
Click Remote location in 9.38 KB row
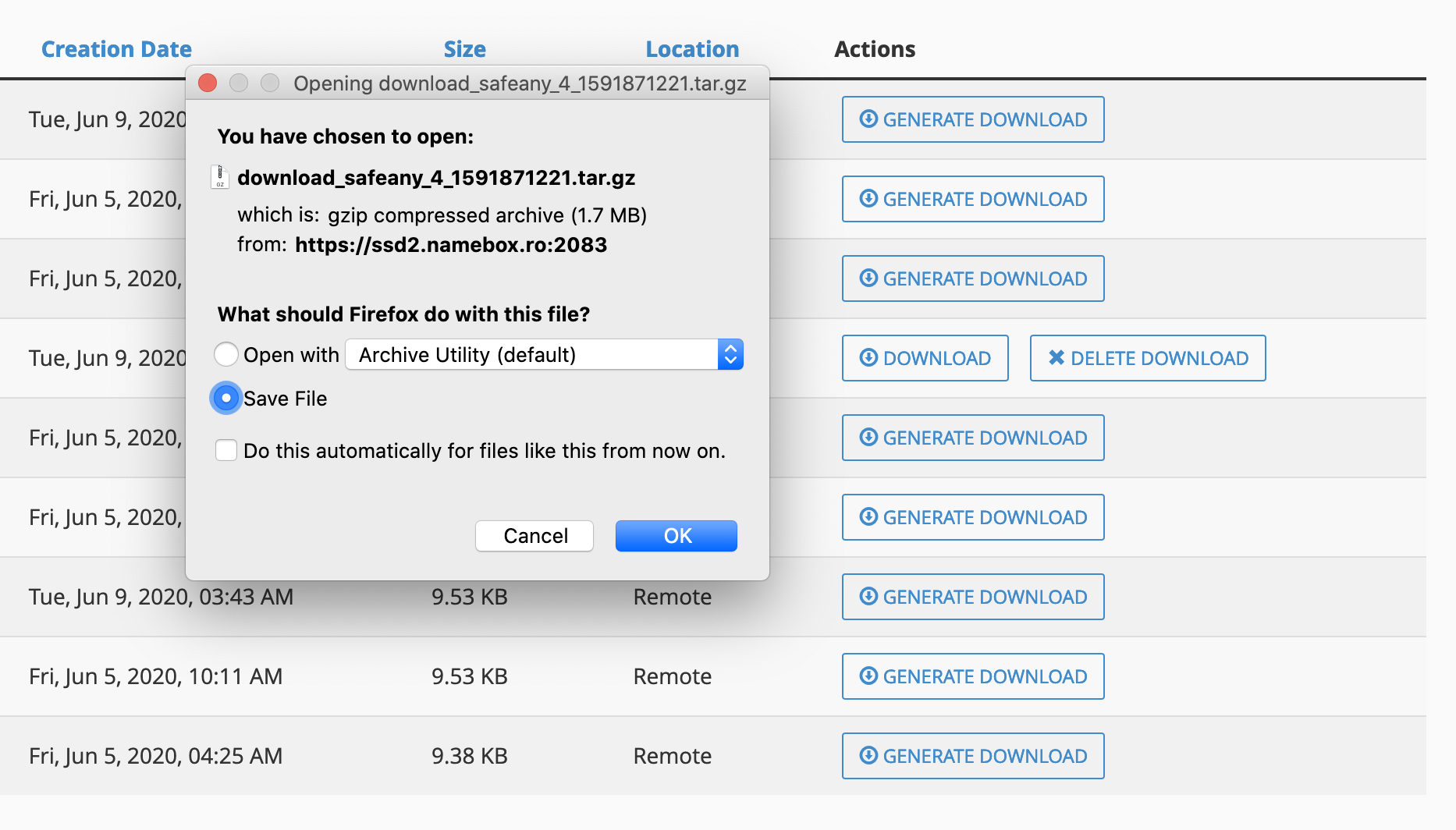[x=673, y=756]
